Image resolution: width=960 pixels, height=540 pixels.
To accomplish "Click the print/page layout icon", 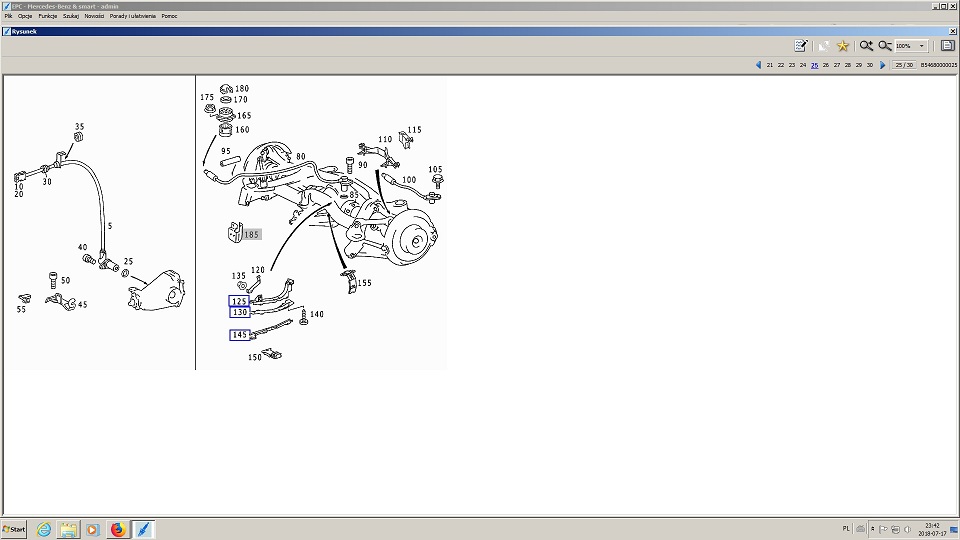I will click(947, 46).
